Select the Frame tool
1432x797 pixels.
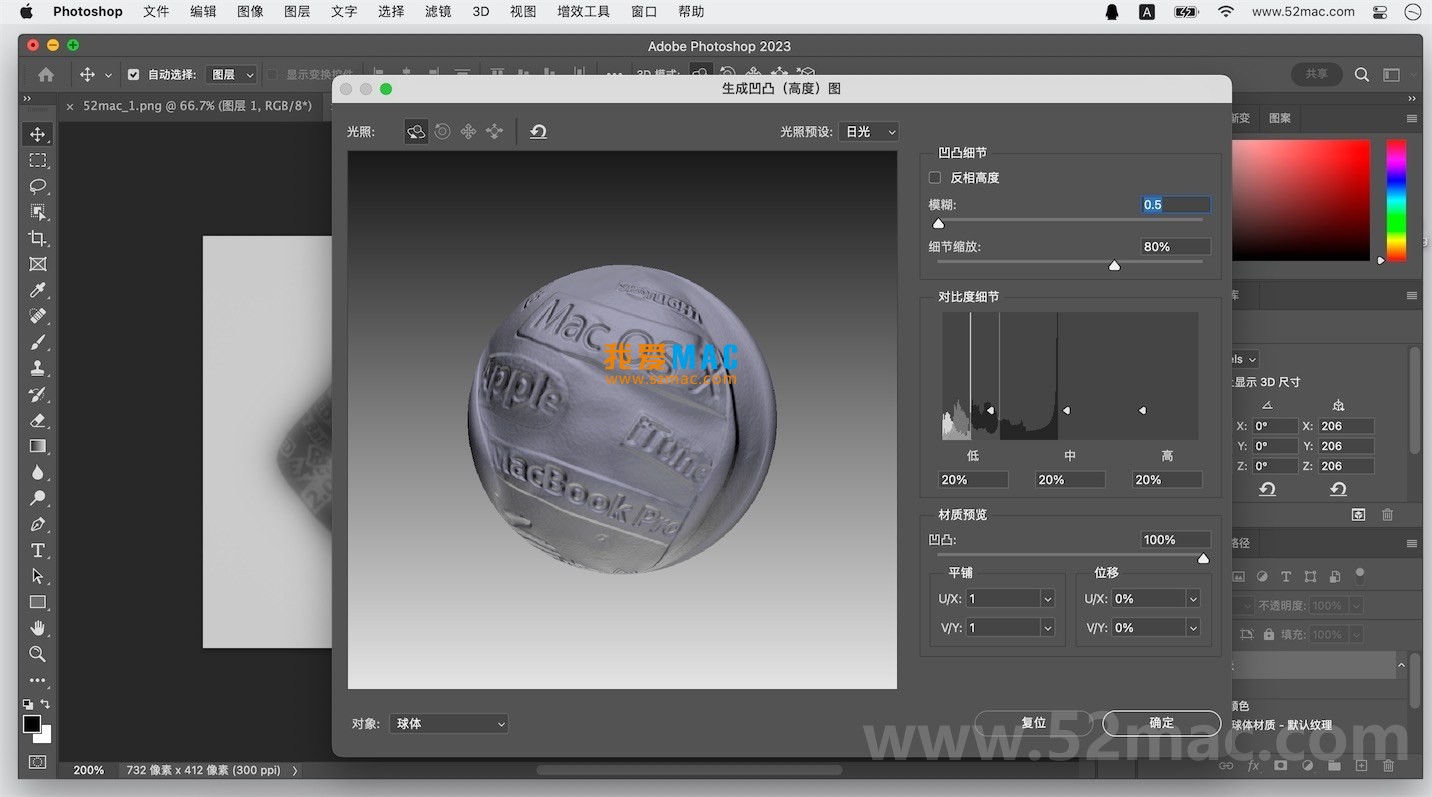click(x=38, y=264)
